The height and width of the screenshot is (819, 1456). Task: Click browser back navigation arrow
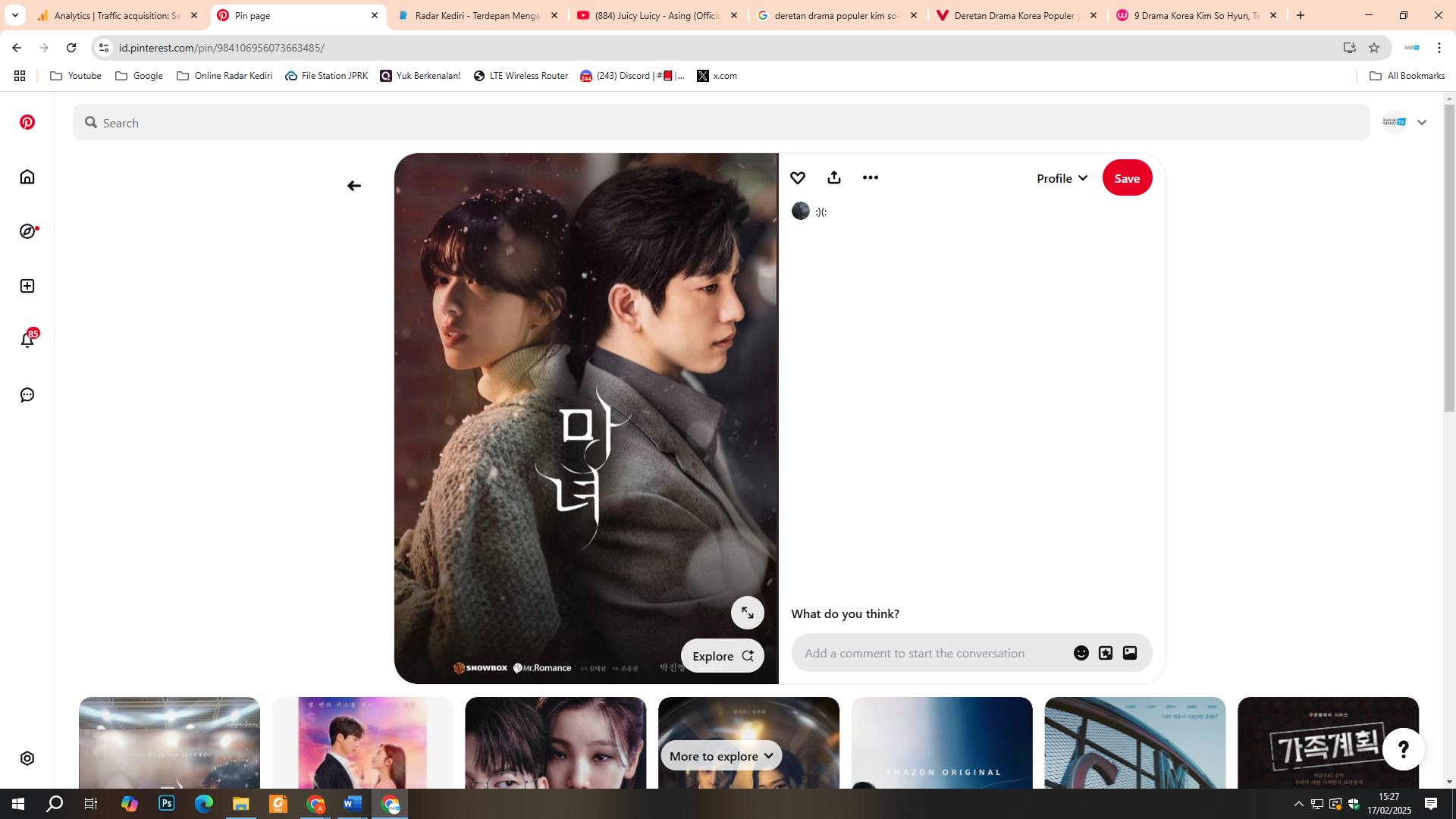17,48
